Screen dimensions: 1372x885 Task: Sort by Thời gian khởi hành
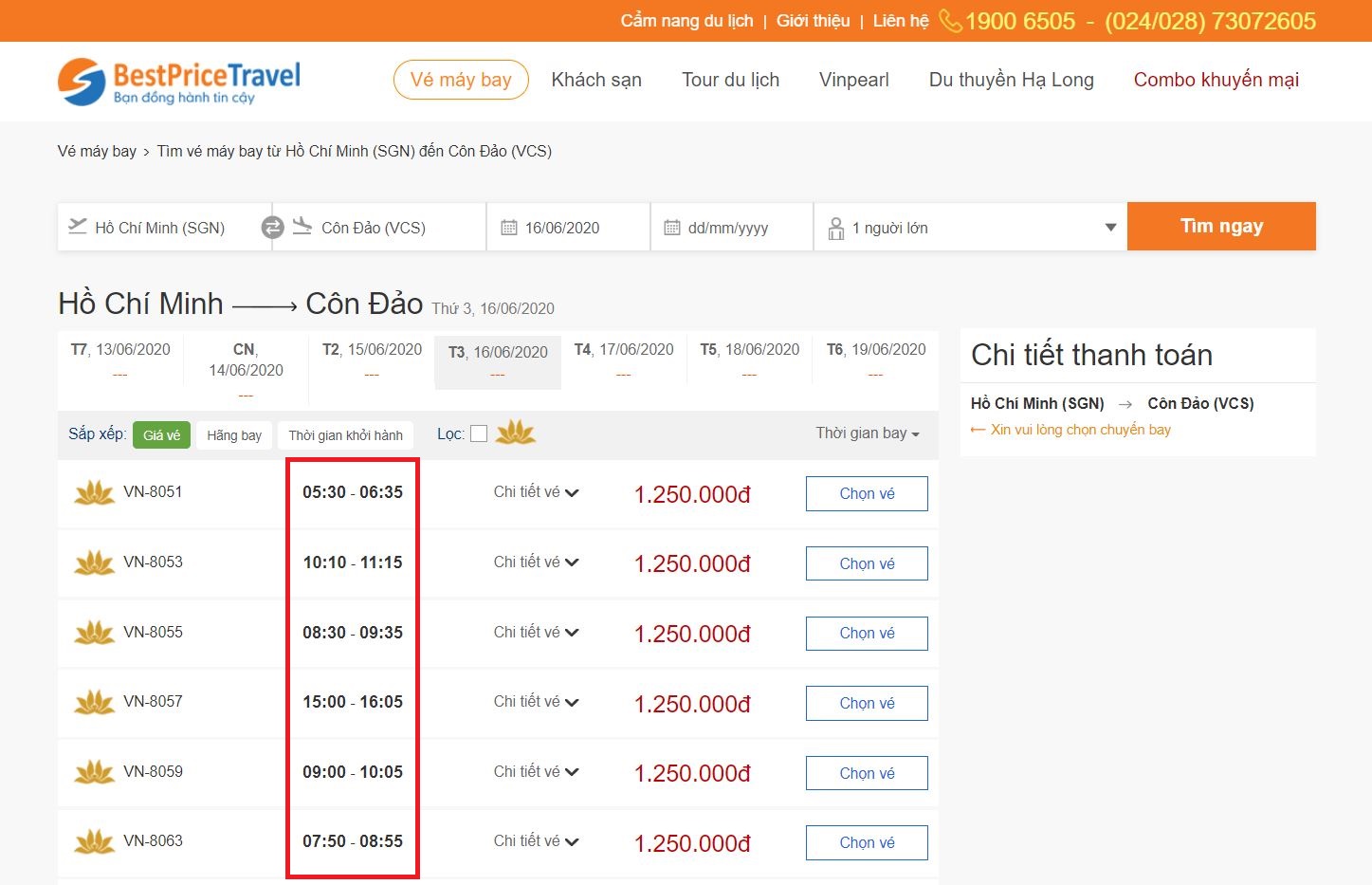(x=345, y=434)
